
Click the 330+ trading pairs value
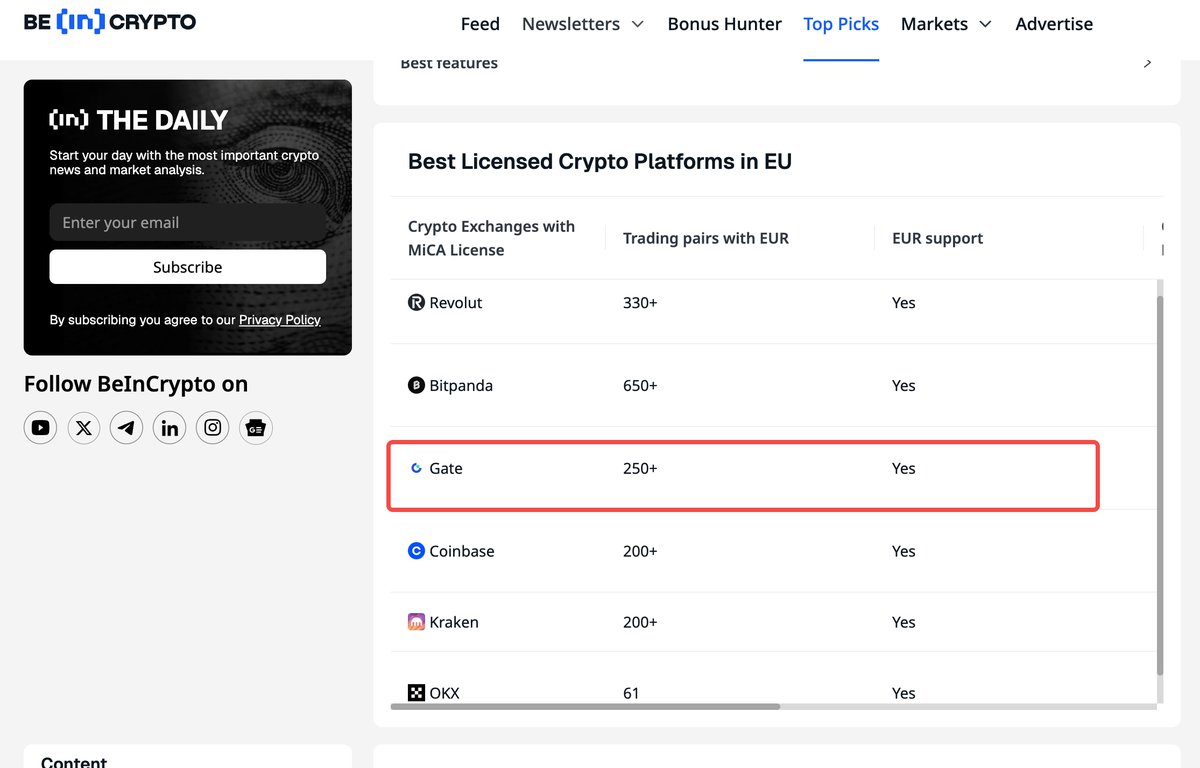point(640,303)
